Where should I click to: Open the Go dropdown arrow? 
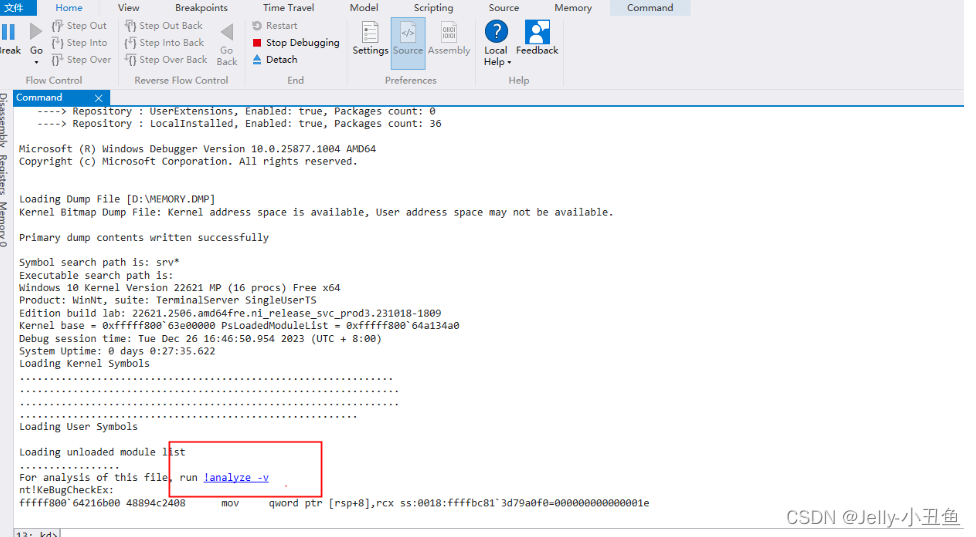pos(36,62)
